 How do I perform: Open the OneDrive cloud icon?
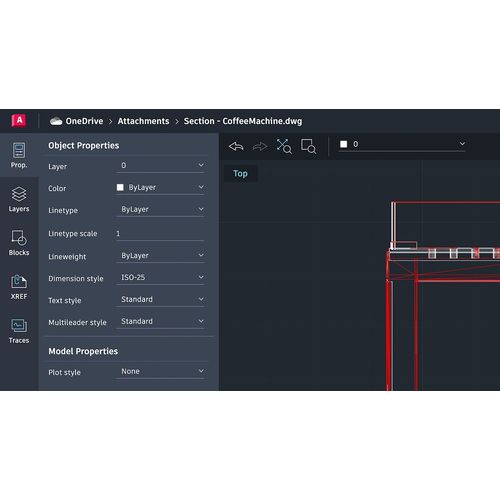point(56,121)
